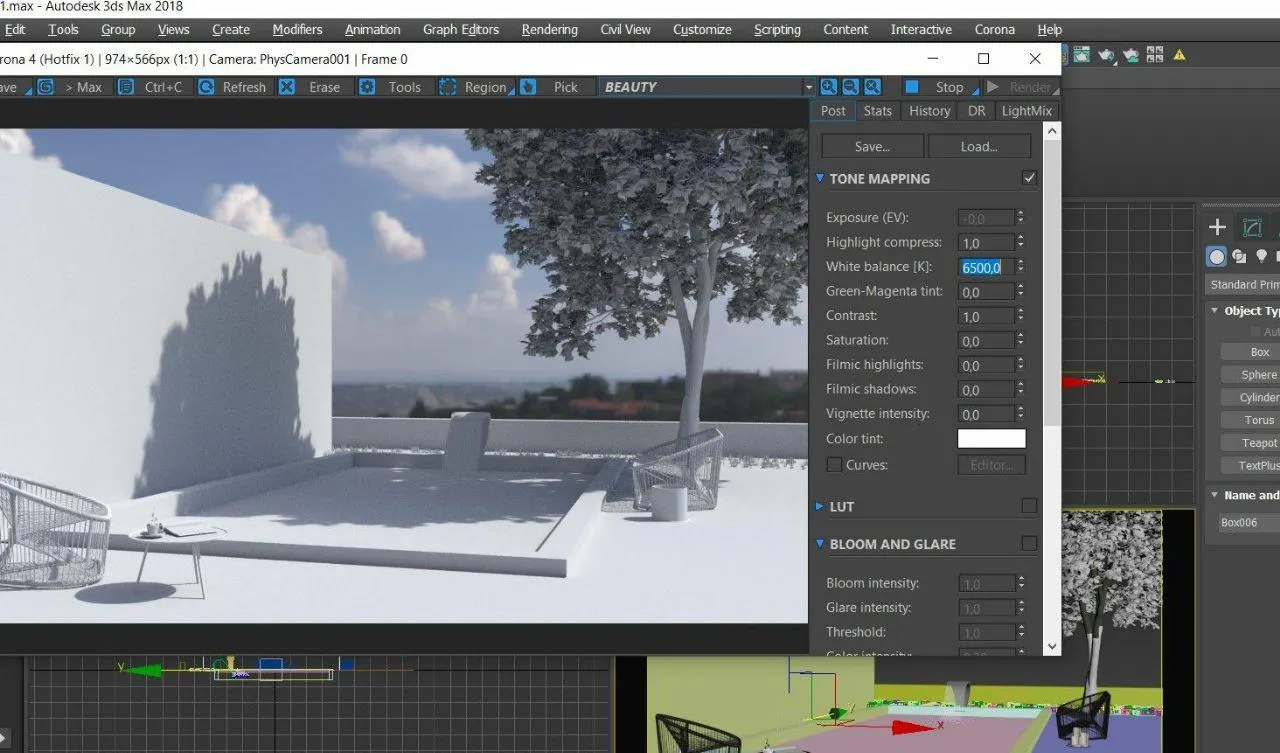Expand the LUT section triangle
The image size is (1280, 753).
point(820,507)
